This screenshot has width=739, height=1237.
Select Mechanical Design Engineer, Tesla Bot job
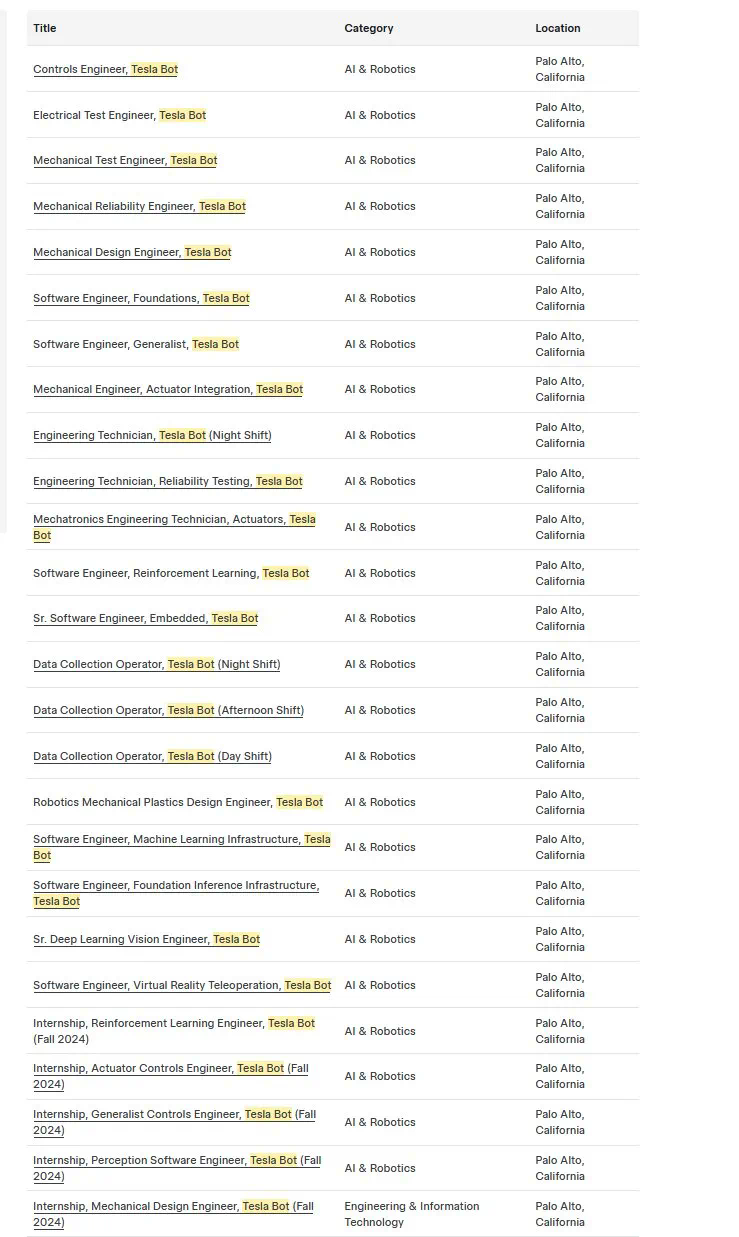132,252
